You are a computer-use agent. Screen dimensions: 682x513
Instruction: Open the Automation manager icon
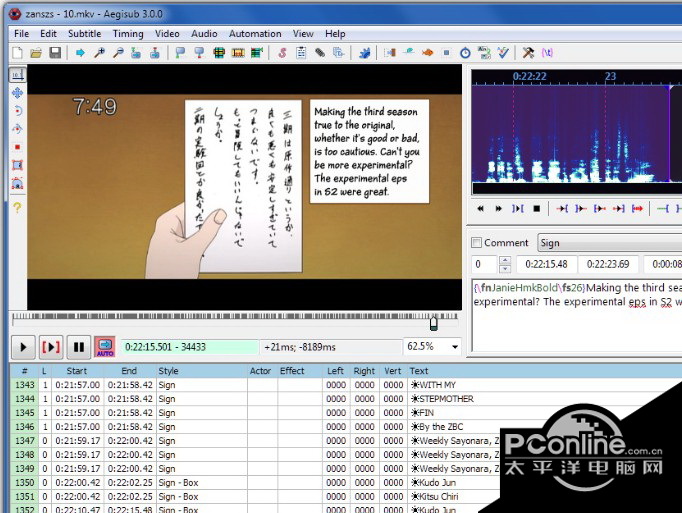coord(364,53)
